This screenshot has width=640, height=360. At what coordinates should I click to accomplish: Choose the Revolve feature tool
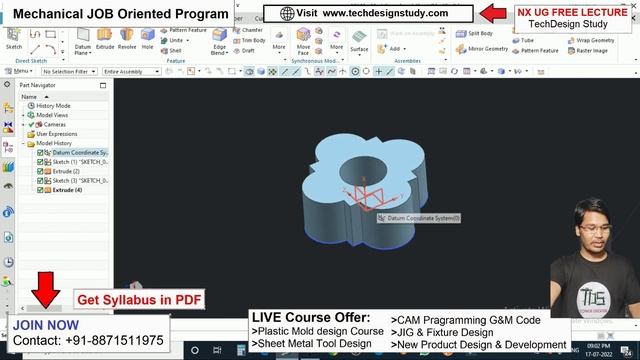click(x=127, y=39)
